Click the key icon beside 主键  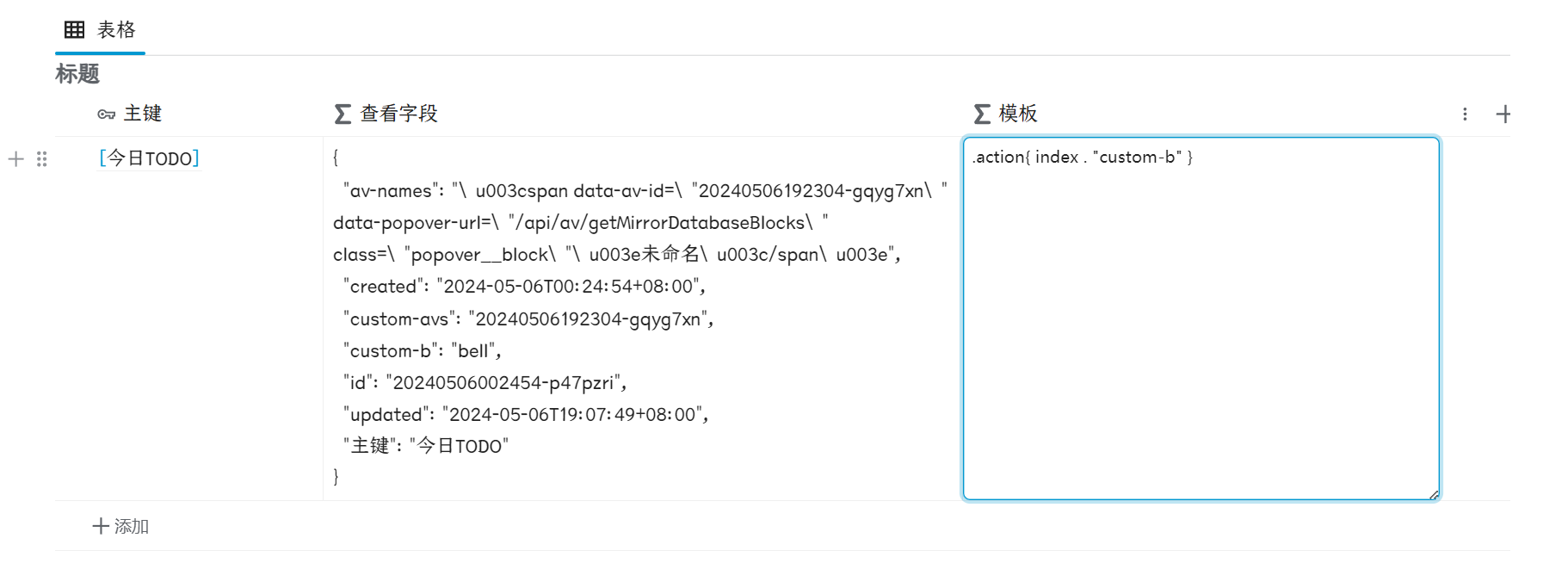pyautogui.click(x=107, y=114)
